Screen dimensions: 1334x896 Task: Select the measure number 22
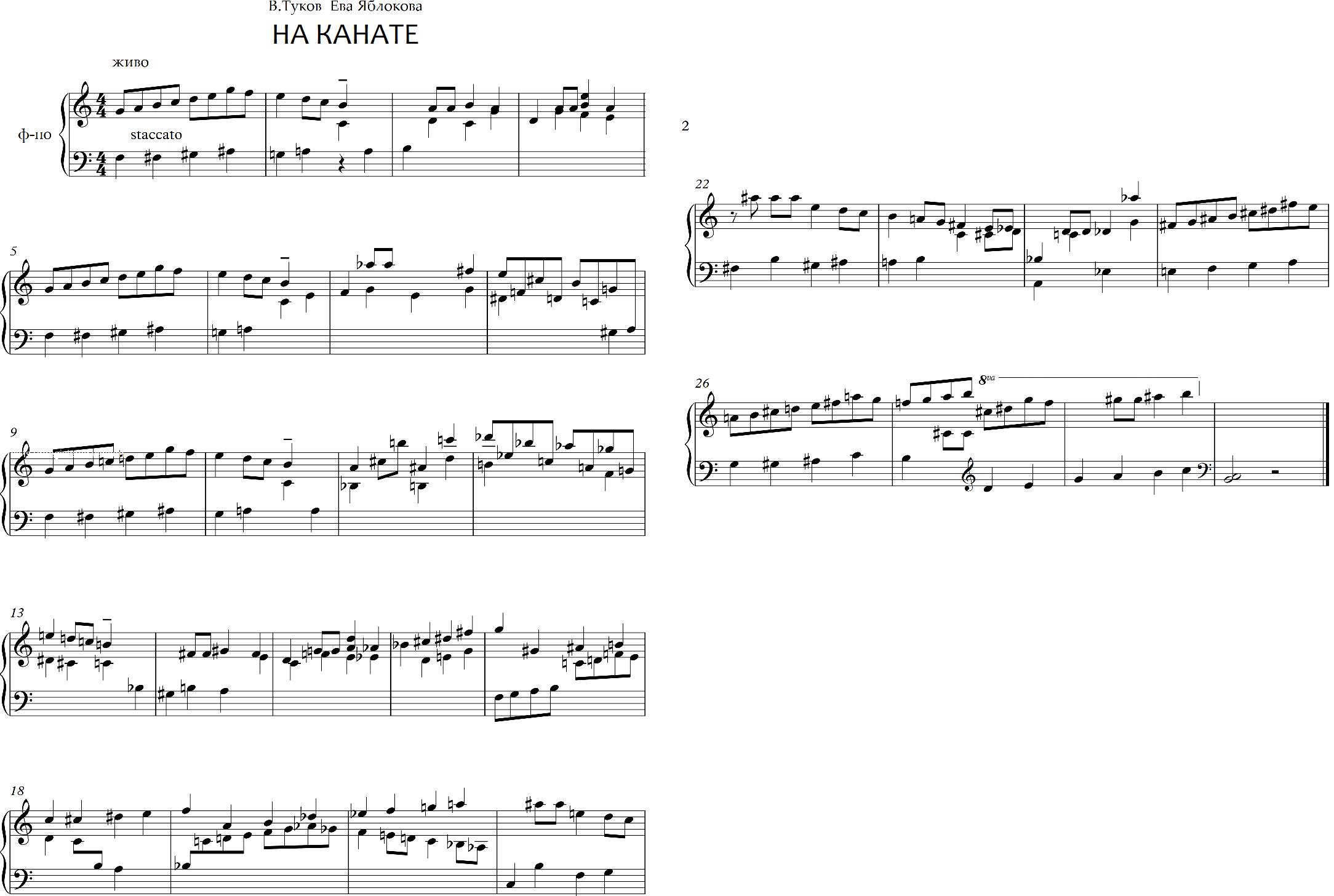[702, 183]
